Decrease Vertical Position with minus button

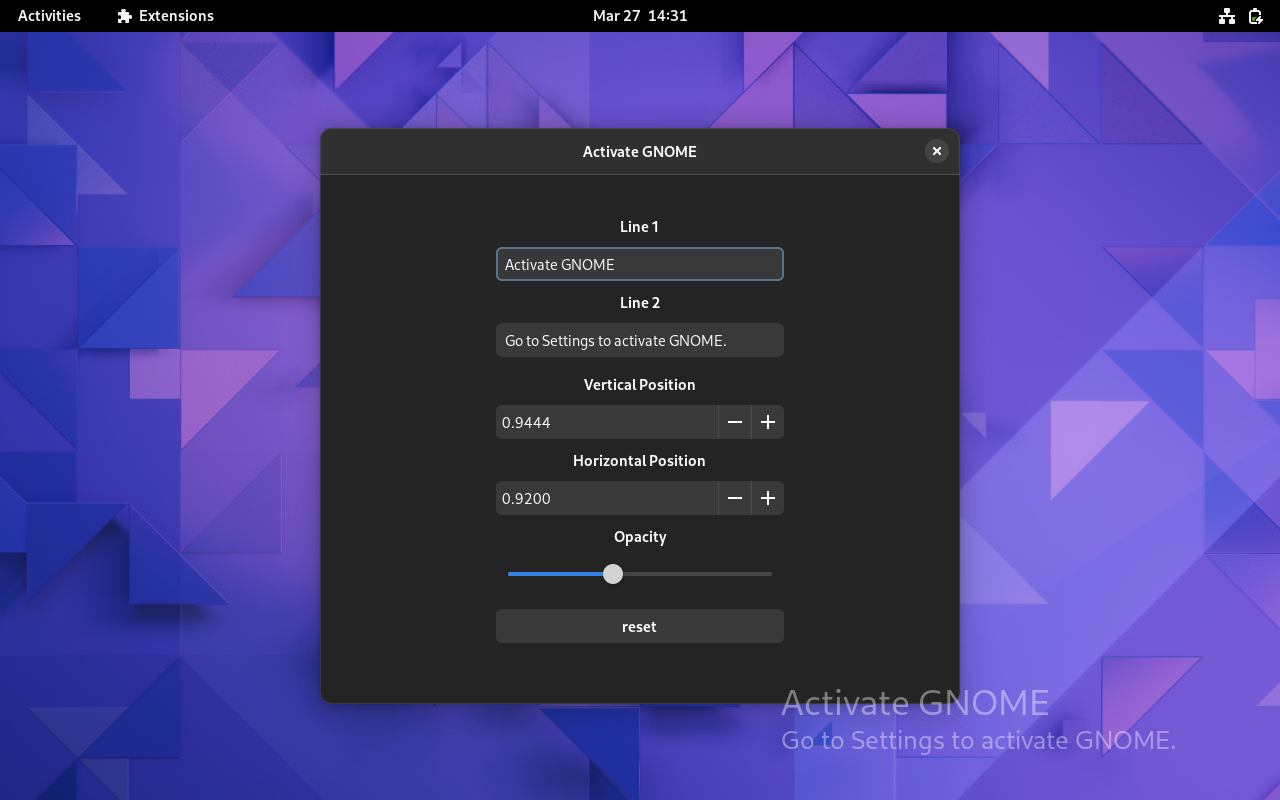[x=734, y=422]
